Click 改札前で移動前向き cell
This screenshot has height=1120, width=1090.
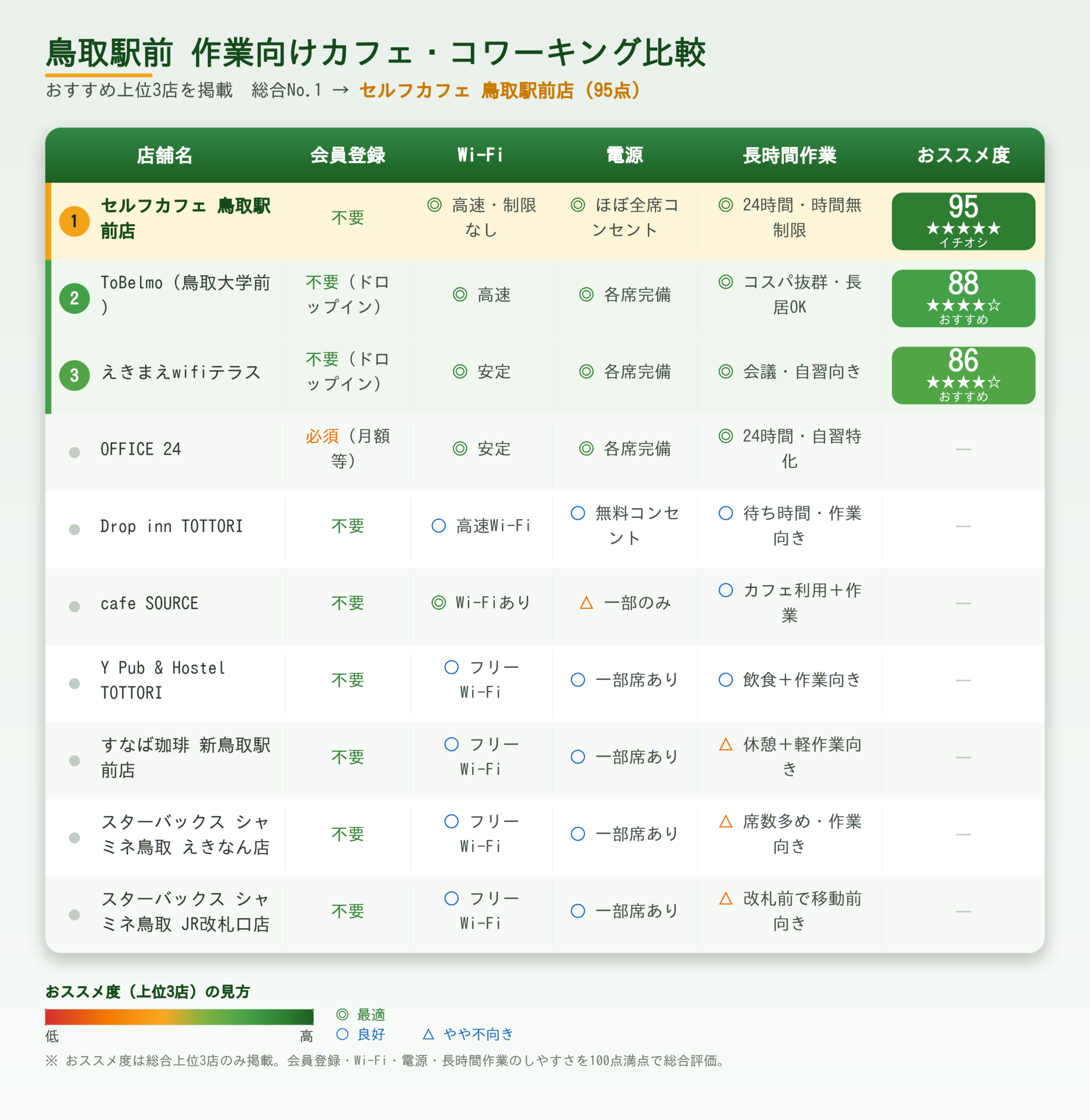point(789,911)
